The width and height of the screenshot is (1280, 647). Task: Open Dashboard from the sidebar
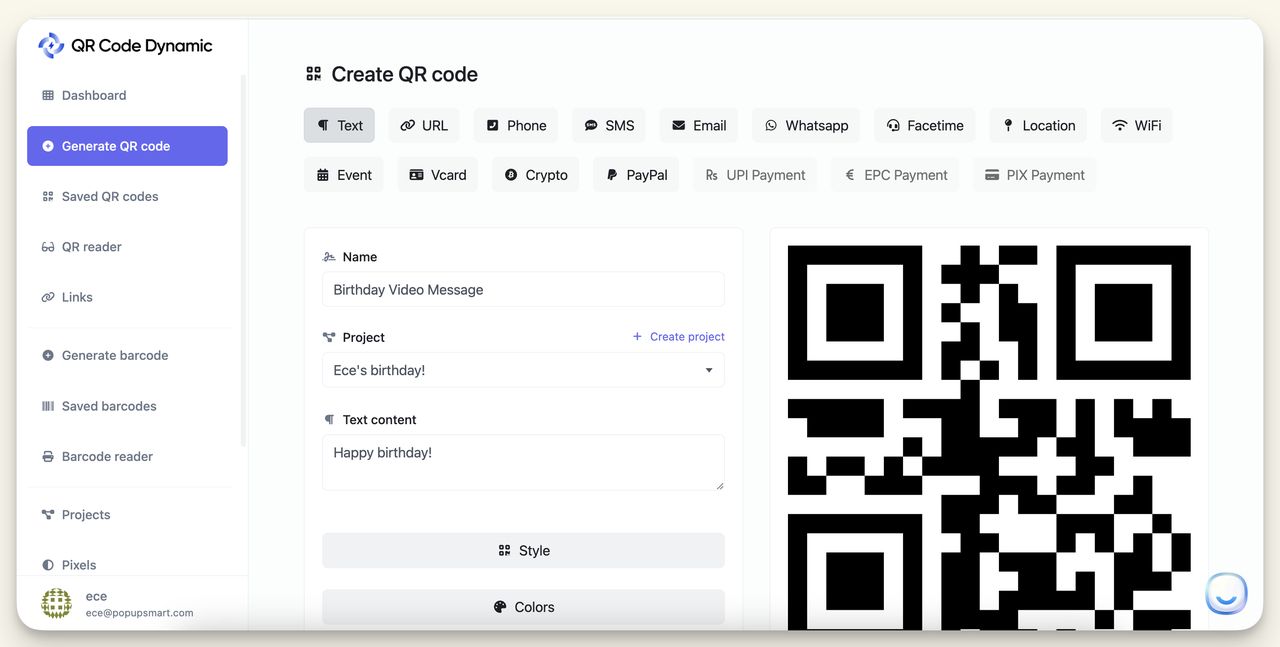[127, 96]
